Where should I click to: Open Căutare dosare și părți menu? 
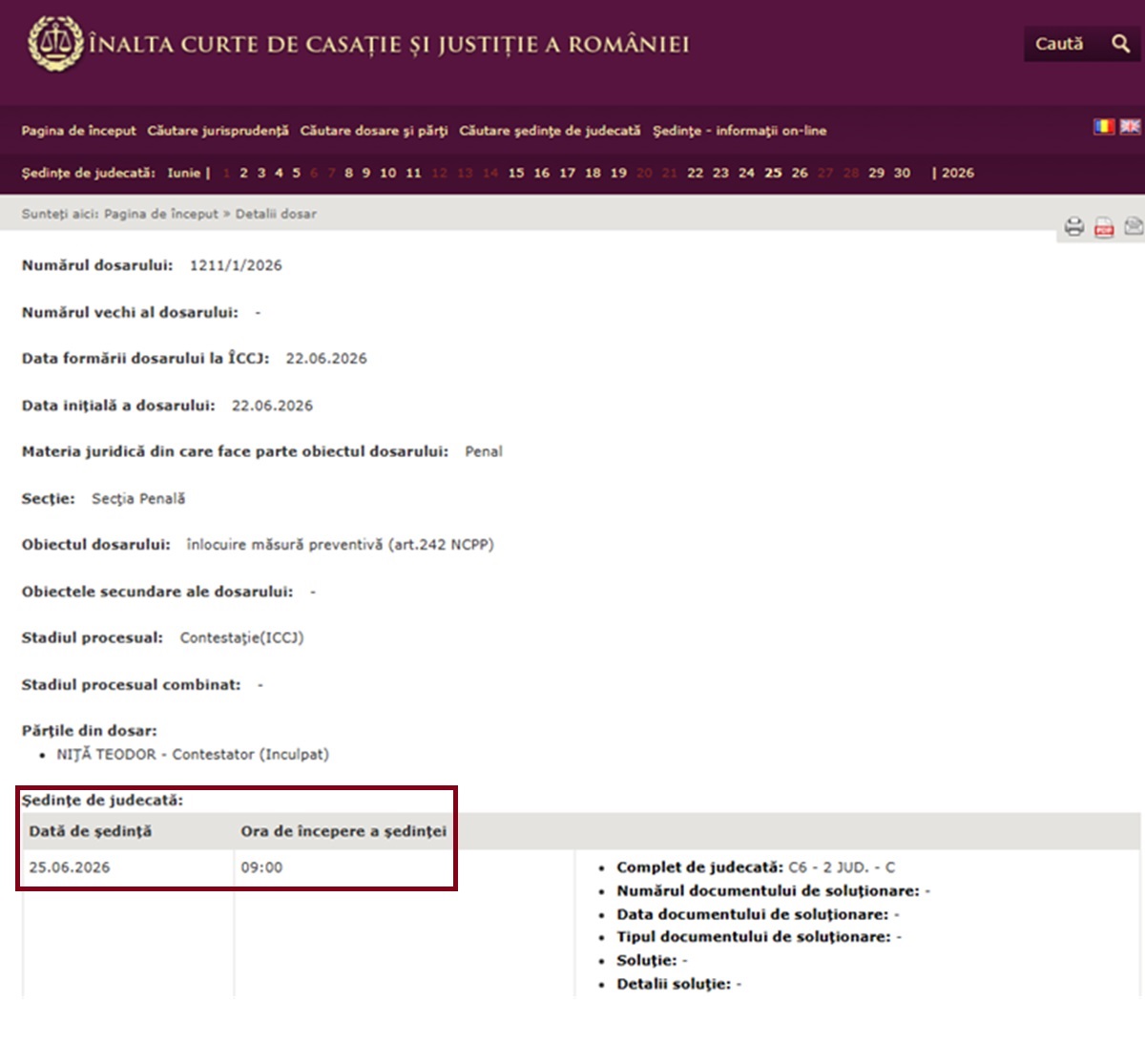(x=374, y=131)
